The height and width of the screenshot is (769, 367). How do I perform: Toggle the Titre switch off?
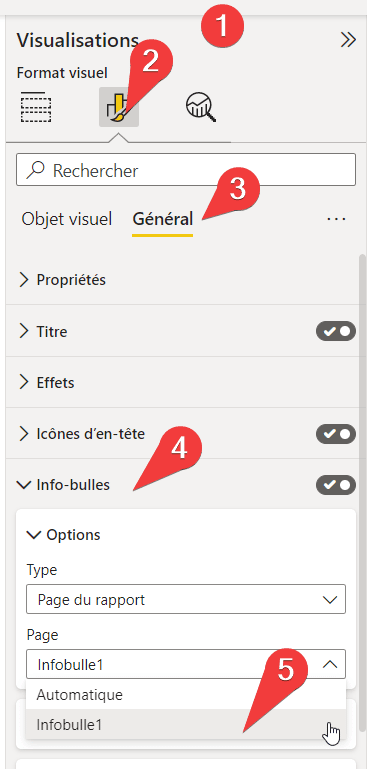click(x=336, y=332)
